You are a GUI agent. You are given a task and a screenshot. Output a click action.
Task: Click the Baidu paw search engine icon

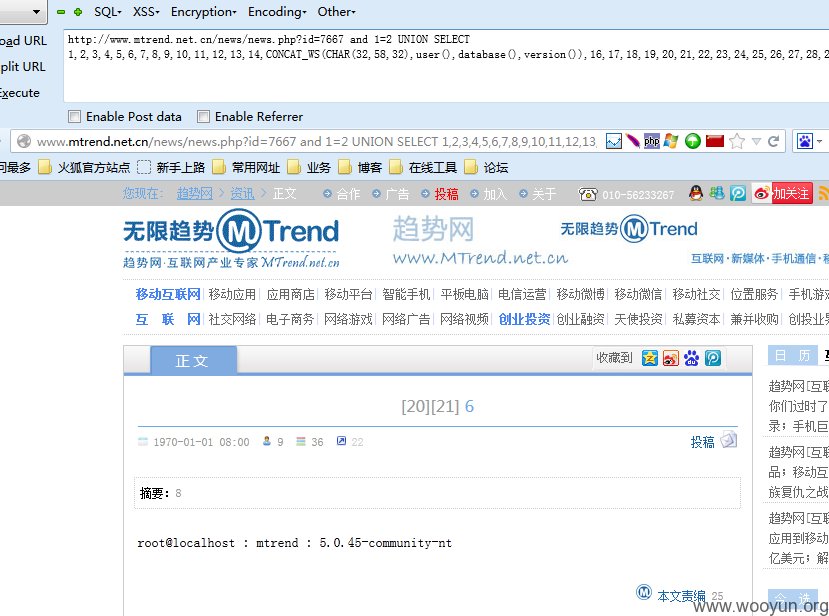[x=805, y=141]
